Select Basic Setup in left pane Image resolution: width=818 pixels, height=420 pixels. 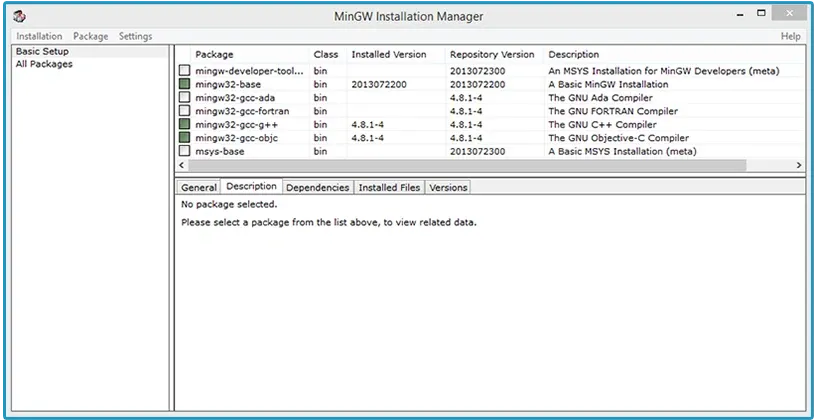[x=42, y=51]
